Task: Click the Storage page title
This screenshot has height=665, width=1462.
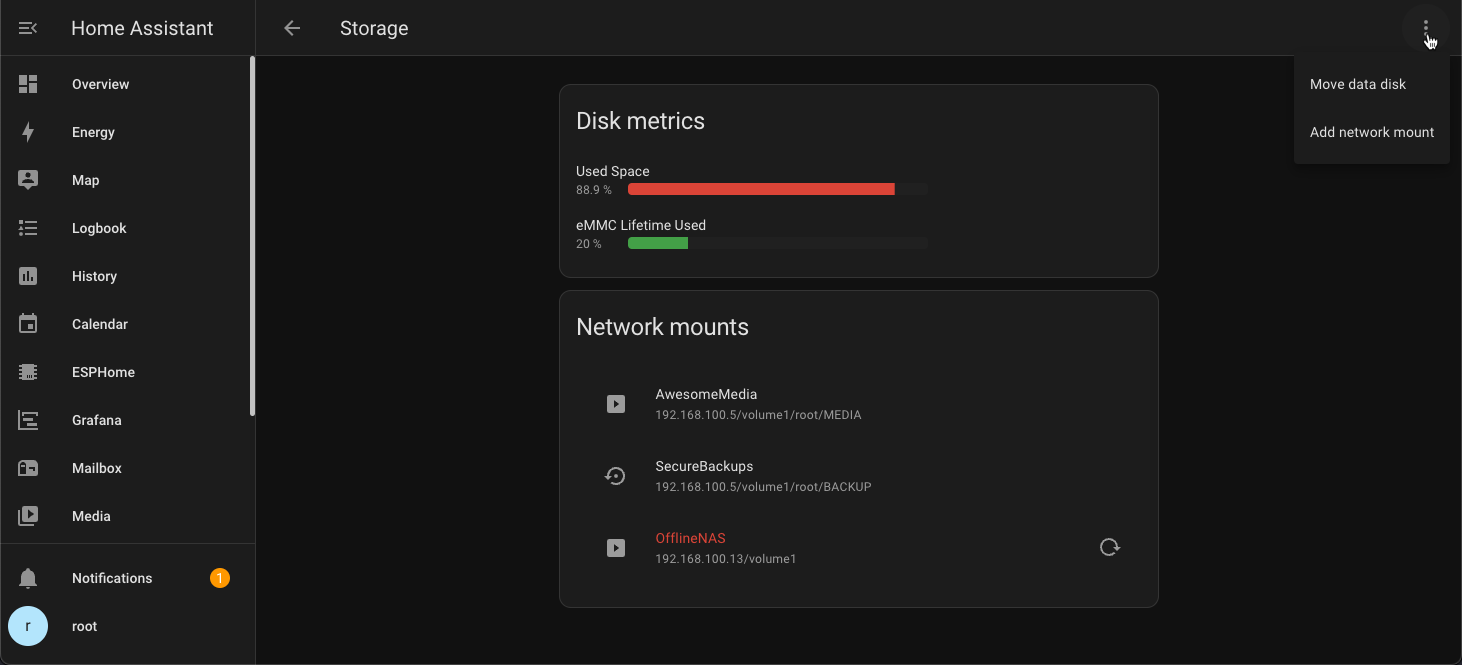Action: [374, 28]
